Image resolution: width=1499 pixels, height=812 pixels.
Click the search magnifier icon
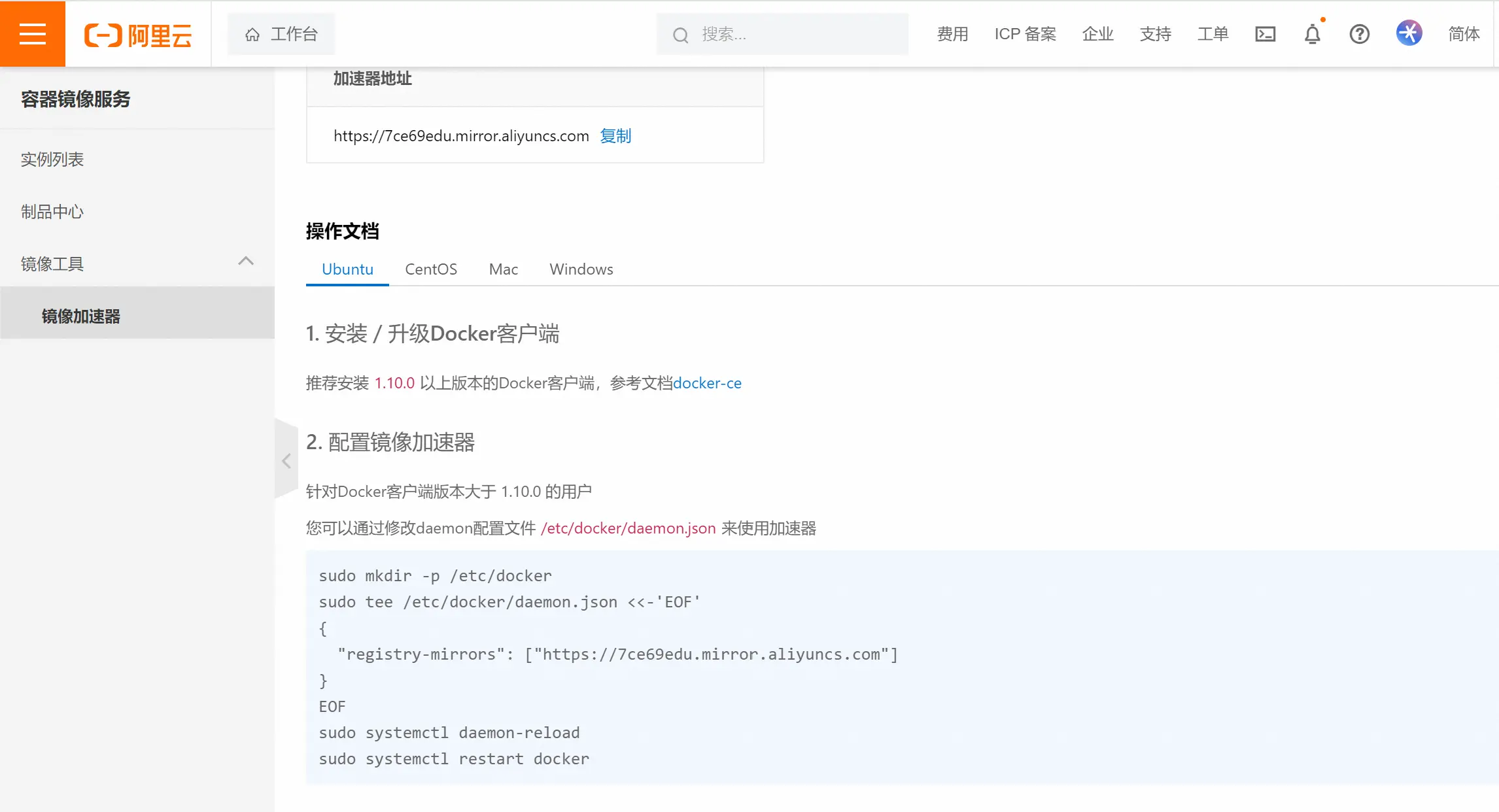click(x=680, y=35)
